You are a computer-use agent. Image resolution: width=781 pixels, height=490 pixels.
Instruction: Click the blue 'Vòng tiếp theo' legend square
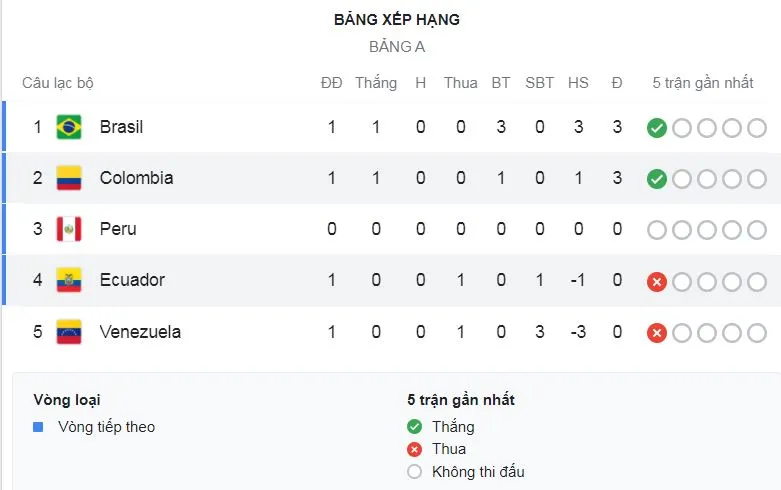pos(38,427)
